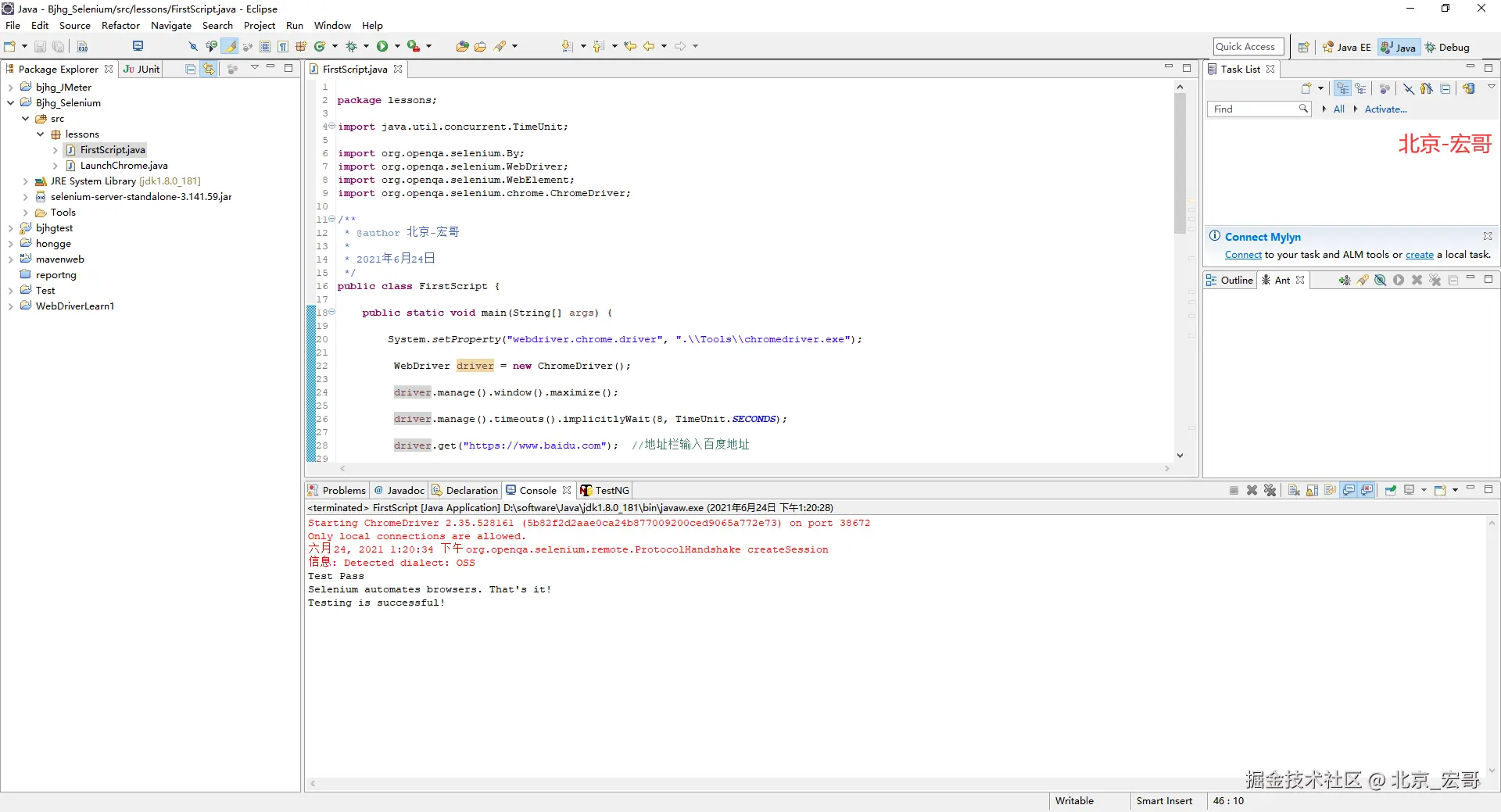Click the Connect link in Mylyn panel

[1243, 255]
